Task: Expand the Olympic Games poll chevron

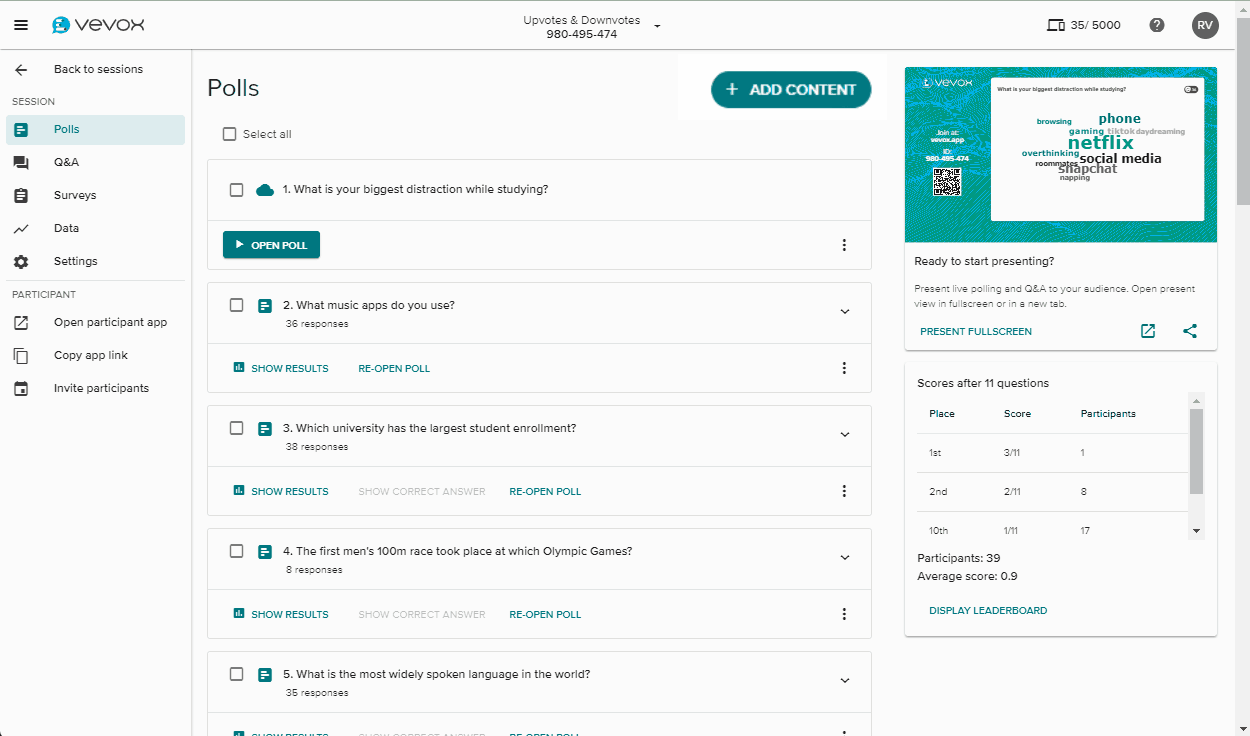Action: 844,558
